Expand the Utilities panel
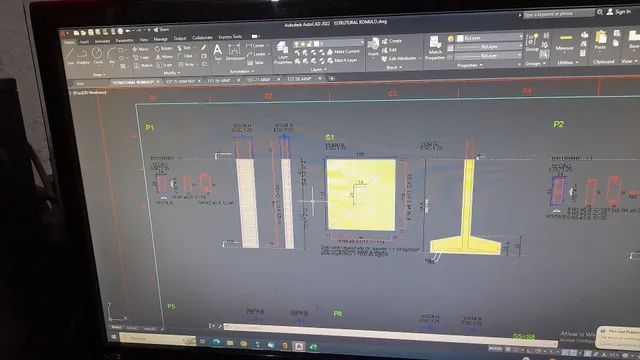The height and width of the screenshot is (360, 640). 567,62
